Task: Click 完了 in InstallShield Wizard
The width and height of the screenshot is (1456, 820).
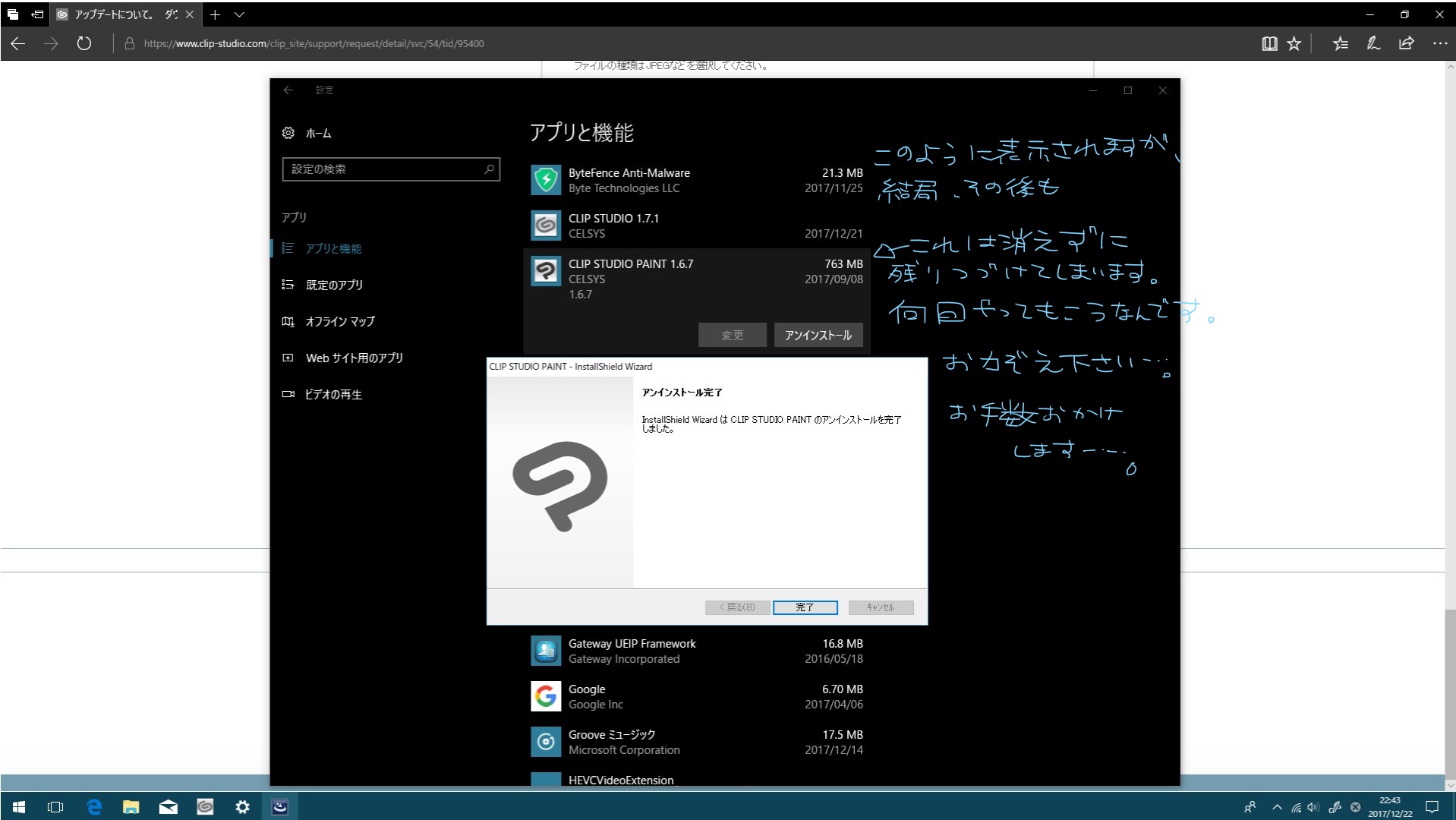Action: click(805, 607)
